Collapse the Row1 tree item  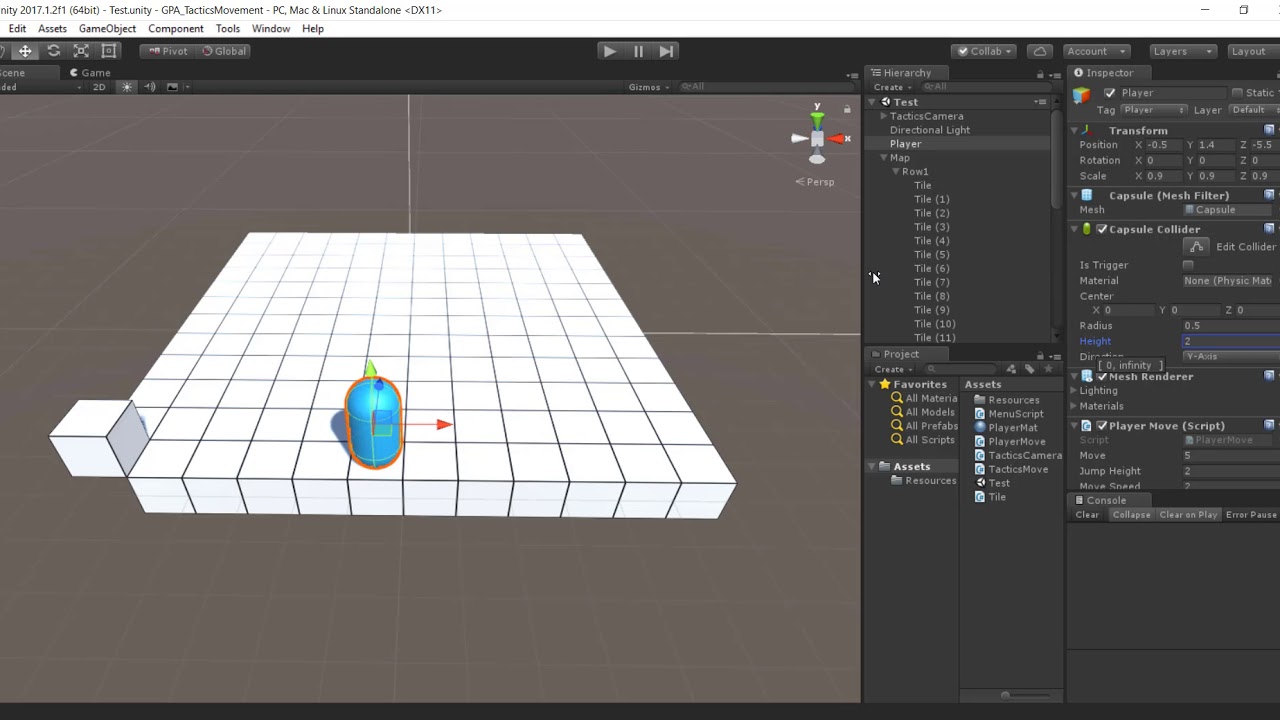(x=896, y=172)
